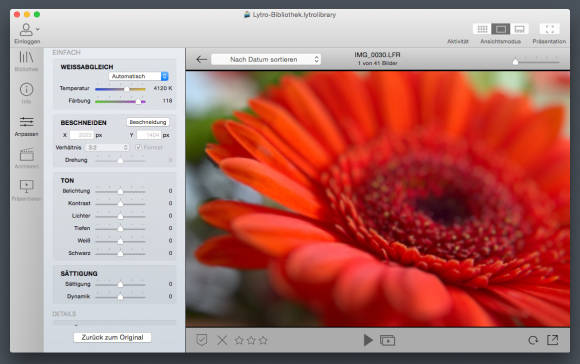The image size is (580, 364).
Task: Play the living picture animation
Action: [x=368, y=340]
